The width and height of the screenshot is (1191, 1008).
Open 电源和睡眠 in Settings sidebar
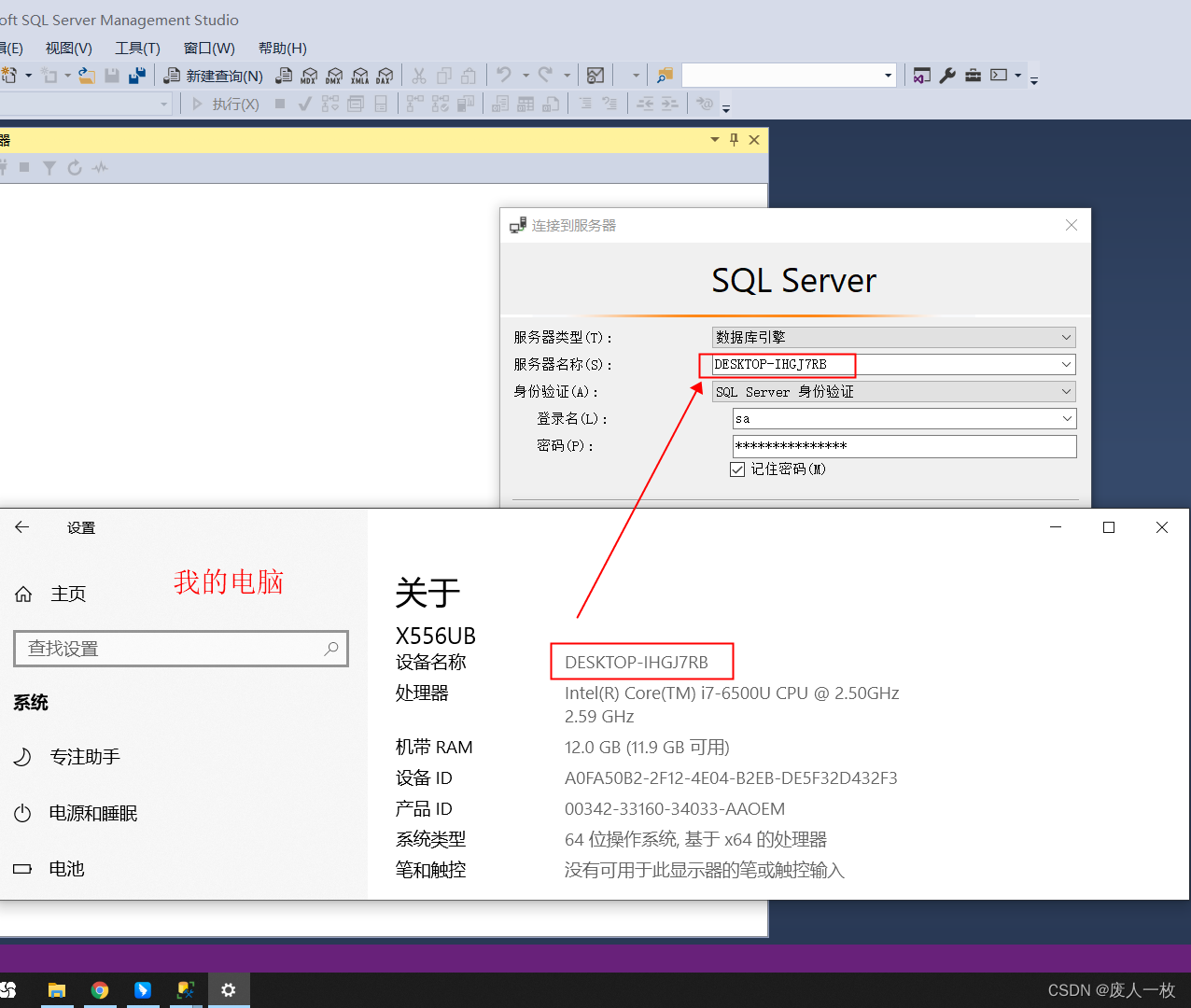point(93,813)
